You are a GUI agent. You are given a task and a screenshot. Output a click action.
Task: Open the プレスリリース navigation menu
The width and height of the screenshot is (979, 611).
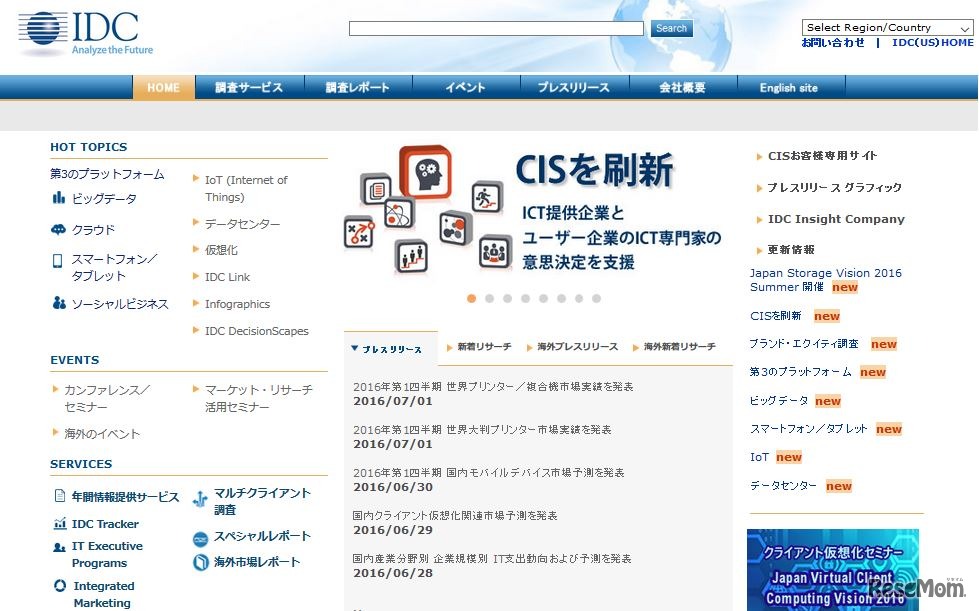[x=574, y=87]
